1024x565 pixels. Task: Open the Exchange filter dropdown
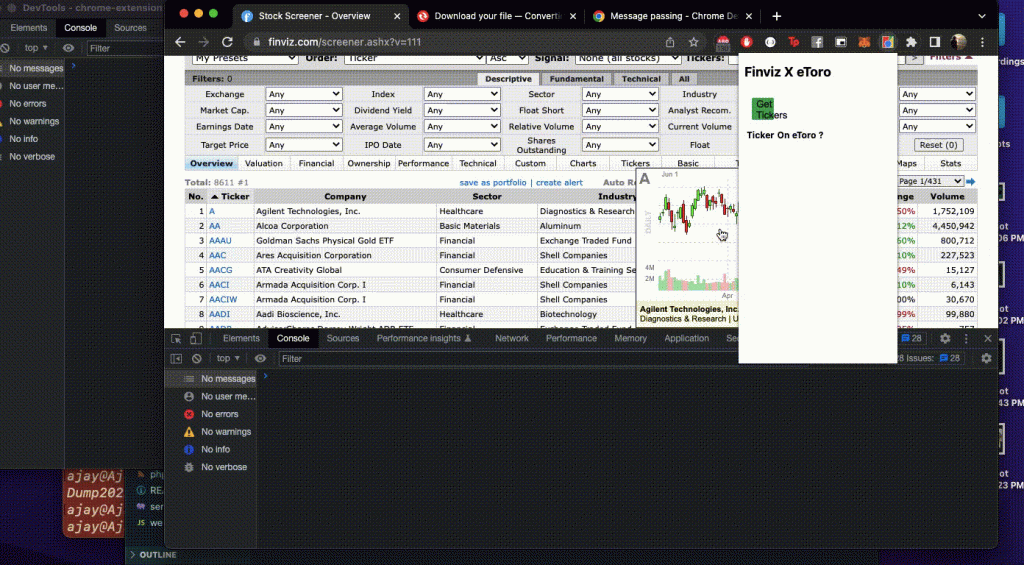coord(304,94)
